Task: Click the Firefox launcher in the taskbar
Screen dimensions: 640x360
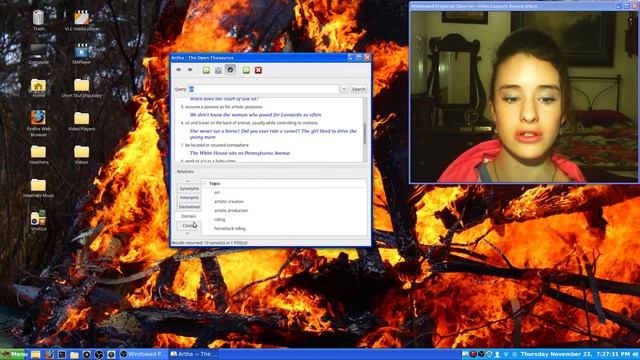Action: coord(49,355)
